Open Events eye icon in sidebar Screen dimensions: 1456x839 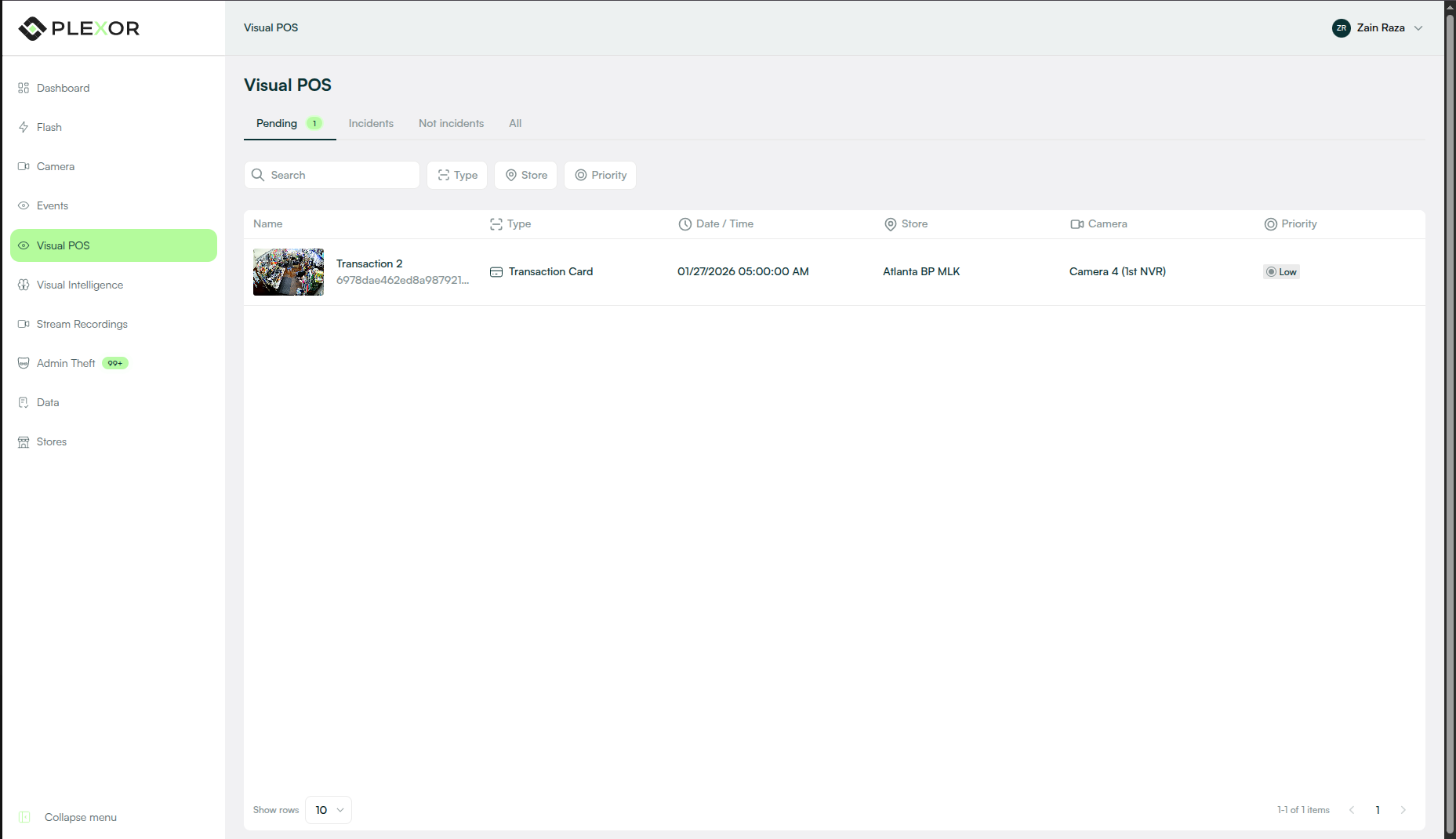click(x=24, y=205)
